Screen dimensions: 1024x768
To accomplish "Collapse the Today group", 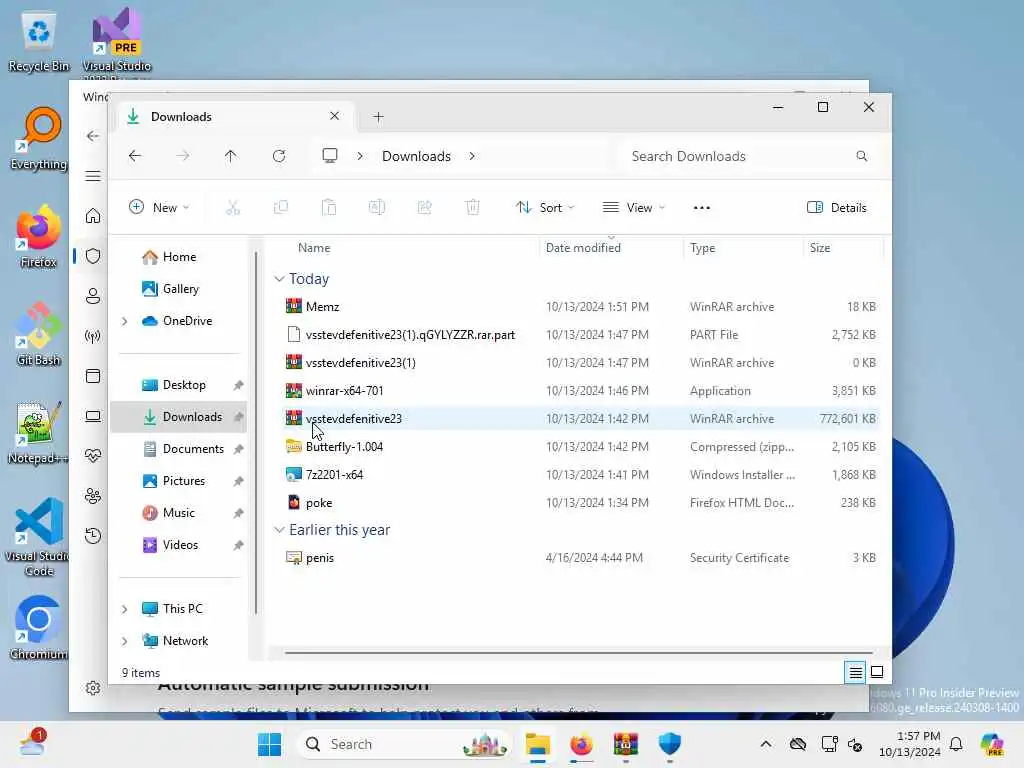I will (x=279, y=279).
